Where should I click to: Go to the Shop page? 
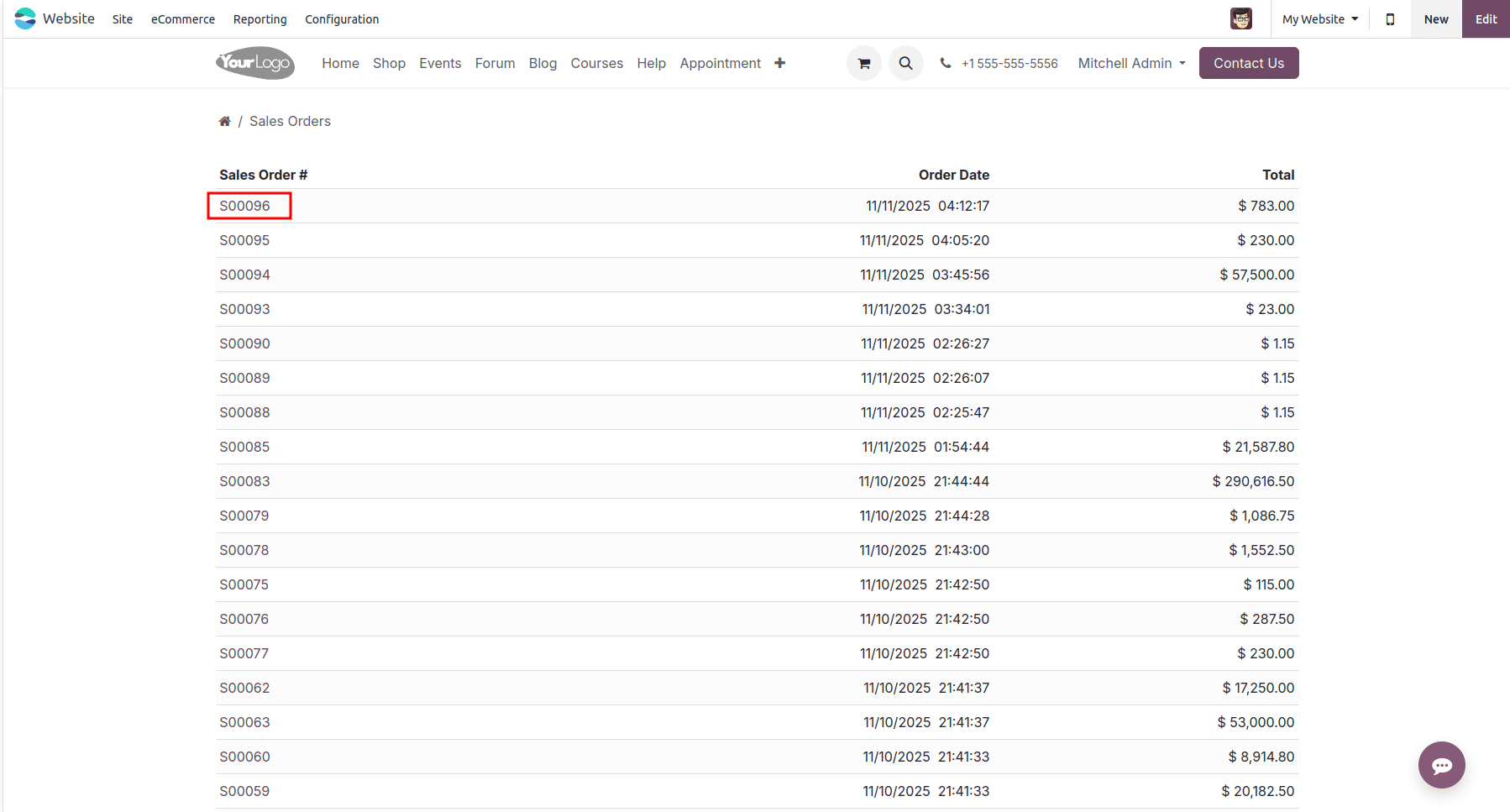tap(389, 63)
